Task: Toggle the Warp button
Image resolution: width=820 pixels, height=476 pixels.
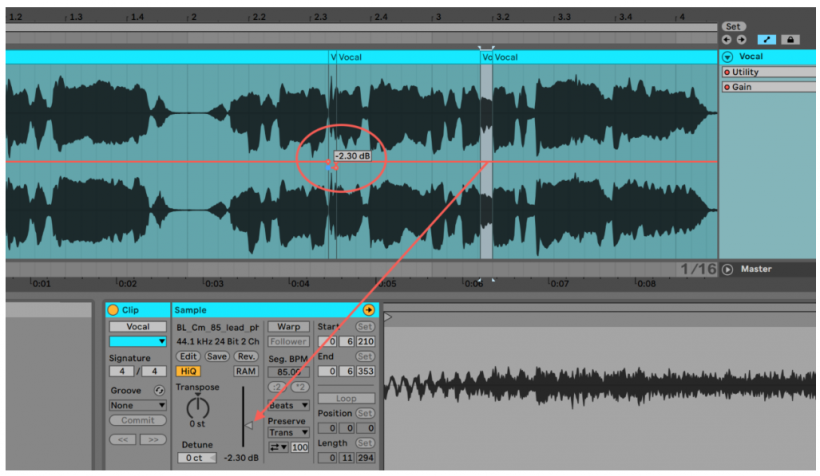Action: [289, 326]
